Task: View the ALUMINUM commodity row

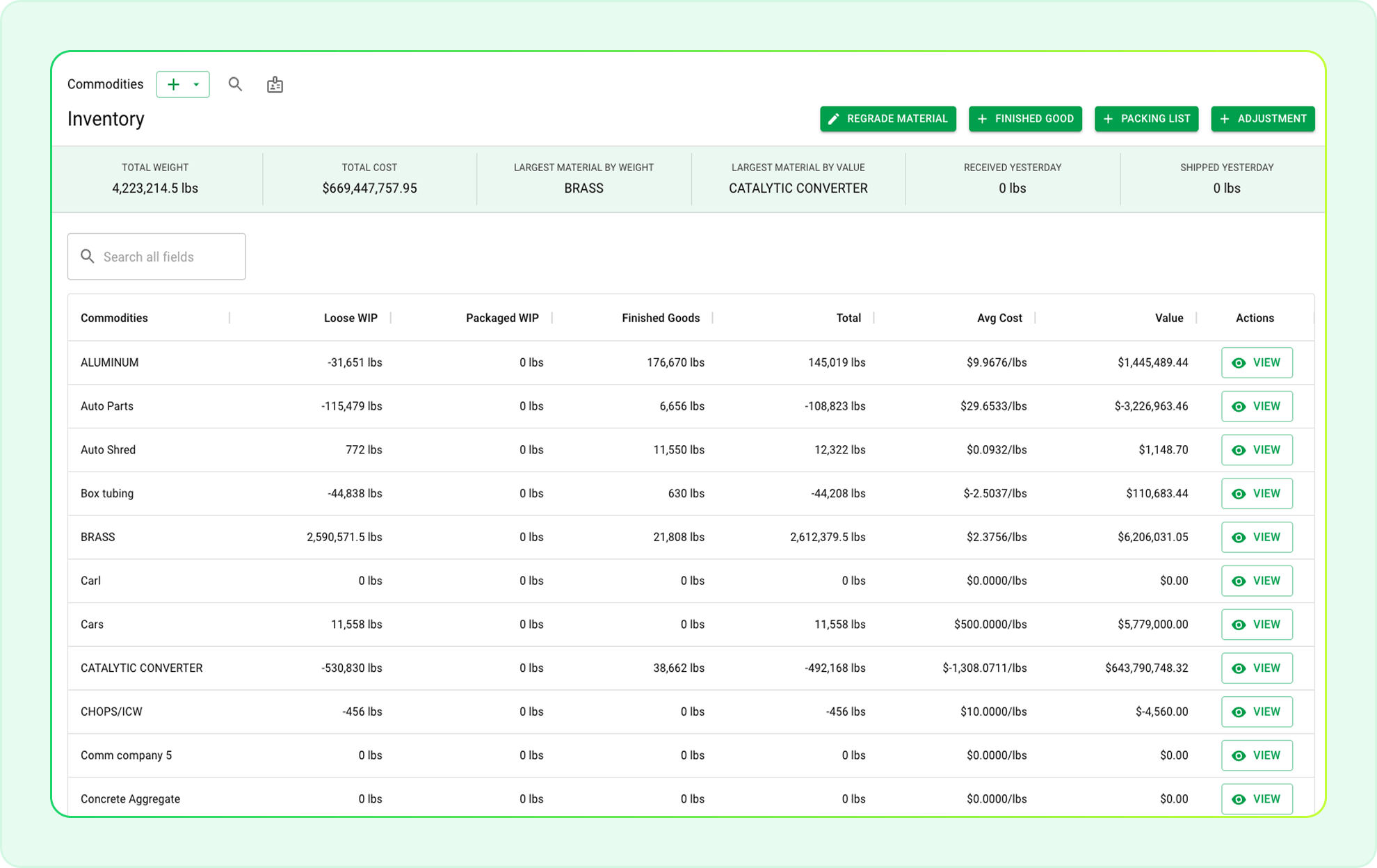Action: (x=1256, y=362)
